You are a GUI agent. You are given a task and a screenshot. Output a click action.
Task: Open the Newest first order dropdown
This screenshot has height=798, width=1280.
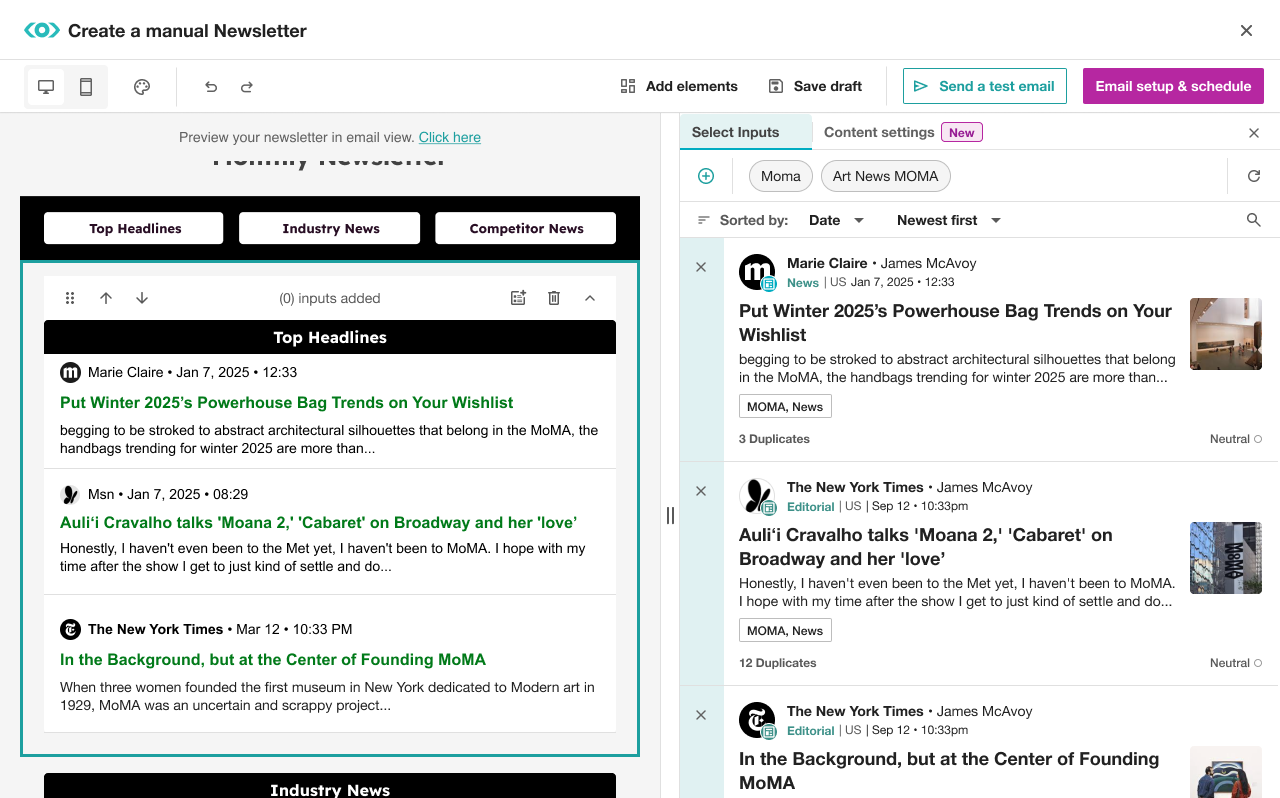pyautogui.click(x=946, y=219)
